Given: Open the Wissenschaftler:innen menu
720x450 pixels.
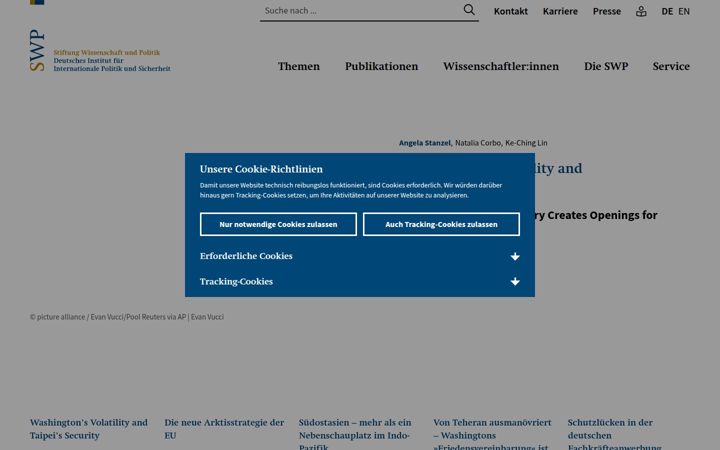Looking at the screenshot, I should (501, 66).
